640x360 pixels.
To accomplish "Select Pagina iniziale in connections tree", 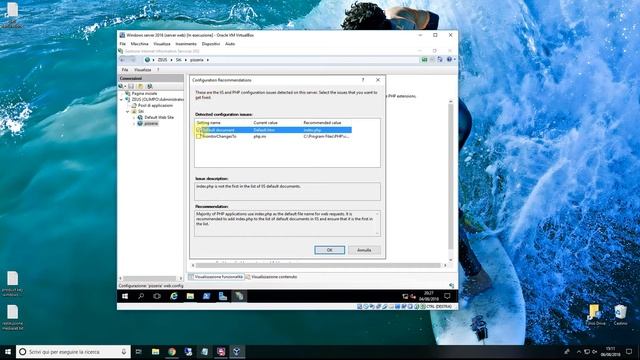I will 144,93.
